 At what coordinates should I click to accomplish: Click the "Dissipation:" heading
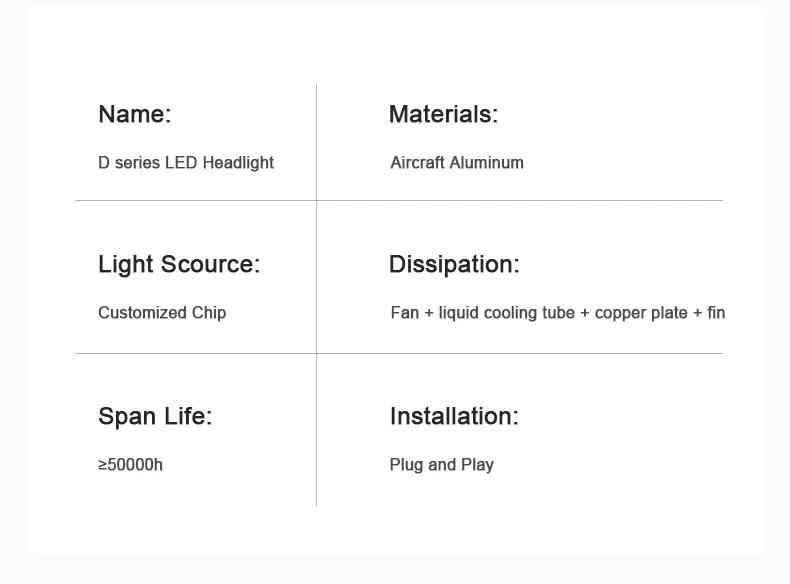tap(454, 265)
